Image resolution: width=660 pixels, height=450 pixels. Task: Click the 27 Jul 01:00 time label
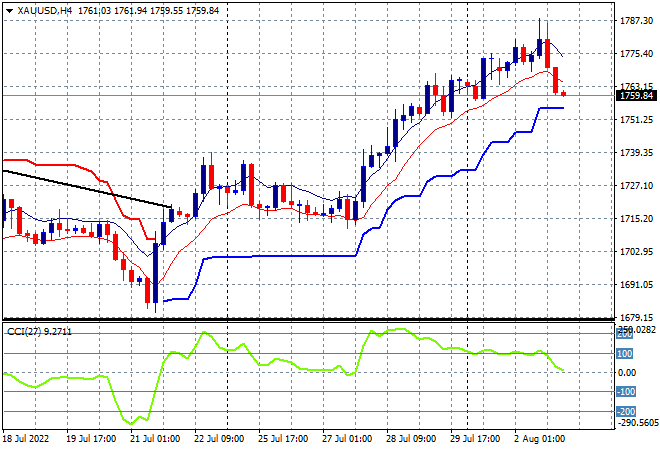pos(347,439)
